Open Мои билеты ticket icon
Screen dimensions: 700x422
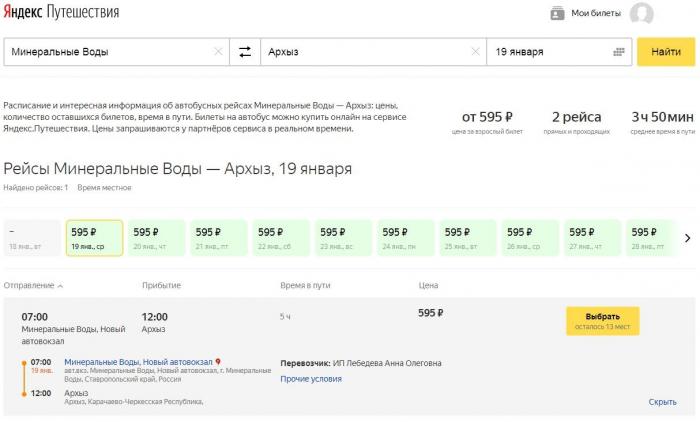pyautogui.click(x=557, y=13)
